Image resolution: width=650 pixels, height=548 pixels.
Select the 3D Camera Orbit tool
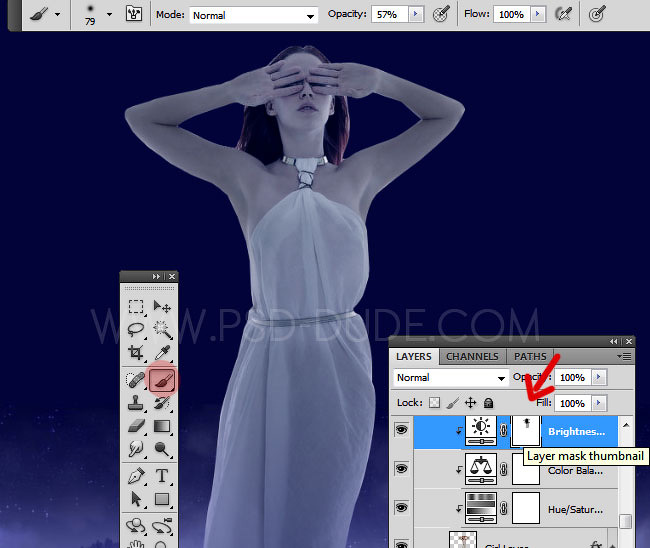pyautogui.click(x=162, y=526)
